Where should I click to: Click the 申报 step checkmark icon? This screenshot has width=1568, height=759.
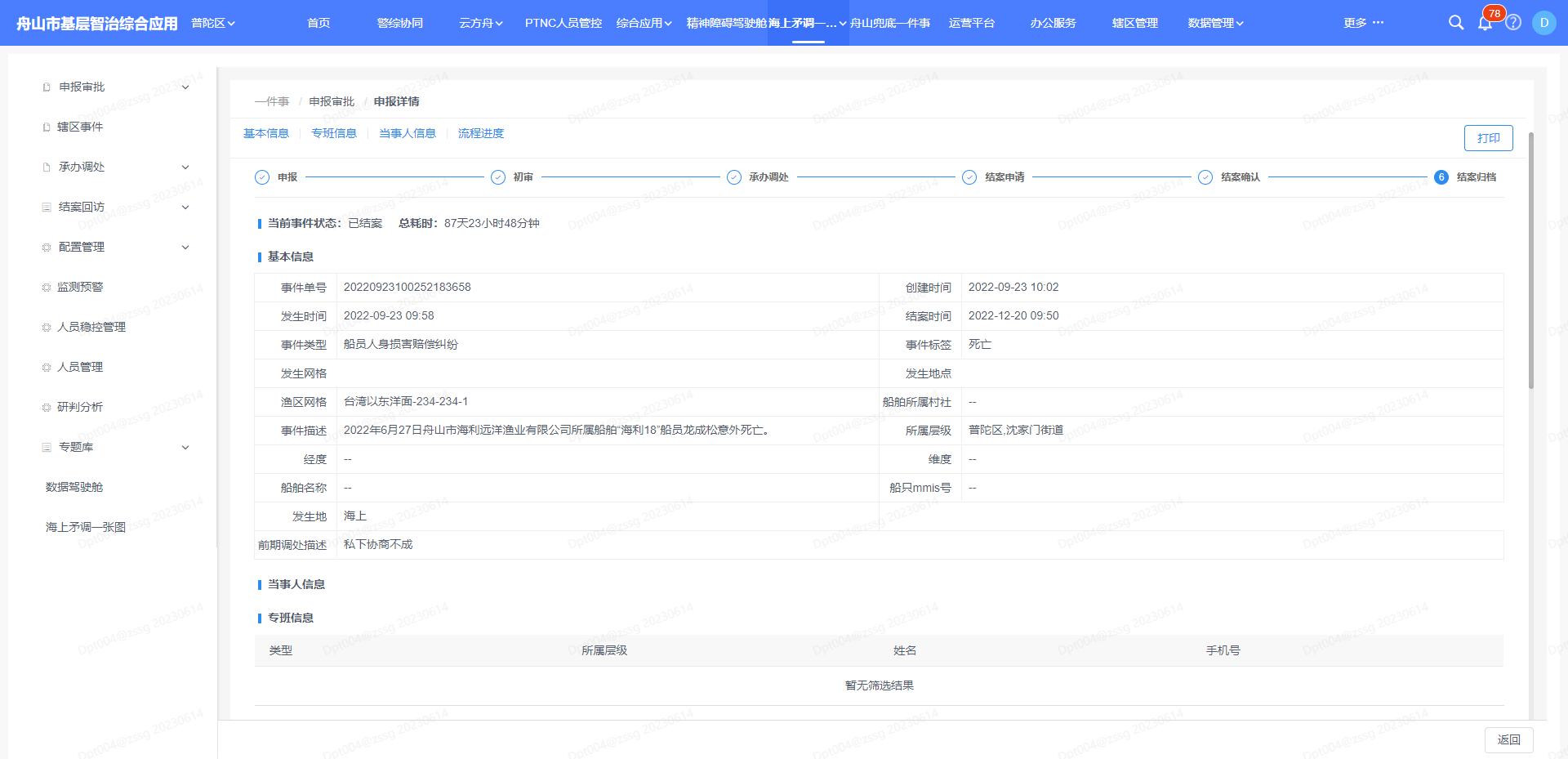pyautogui.click(x=262, y=177)
